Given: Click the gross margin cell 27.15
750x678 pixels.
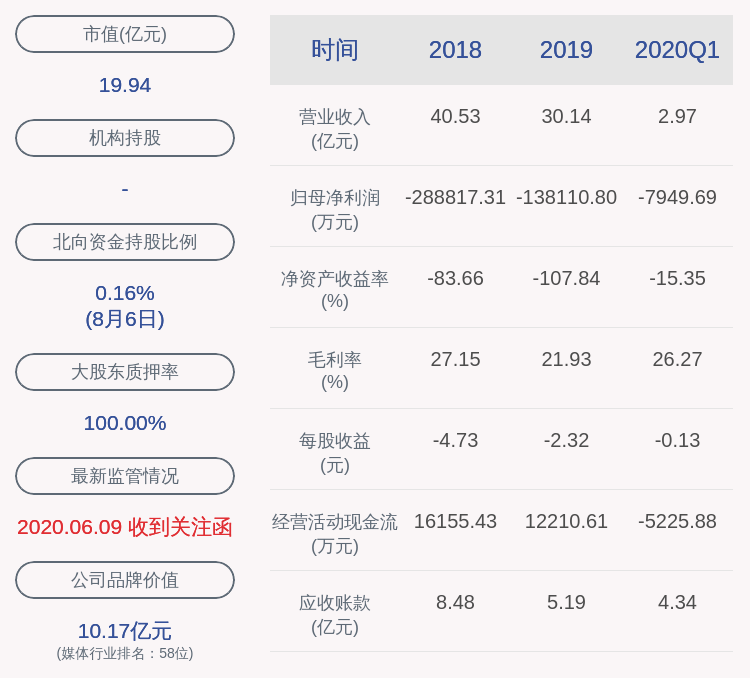Looking at the screenshot, I should (x=455, y=360).
